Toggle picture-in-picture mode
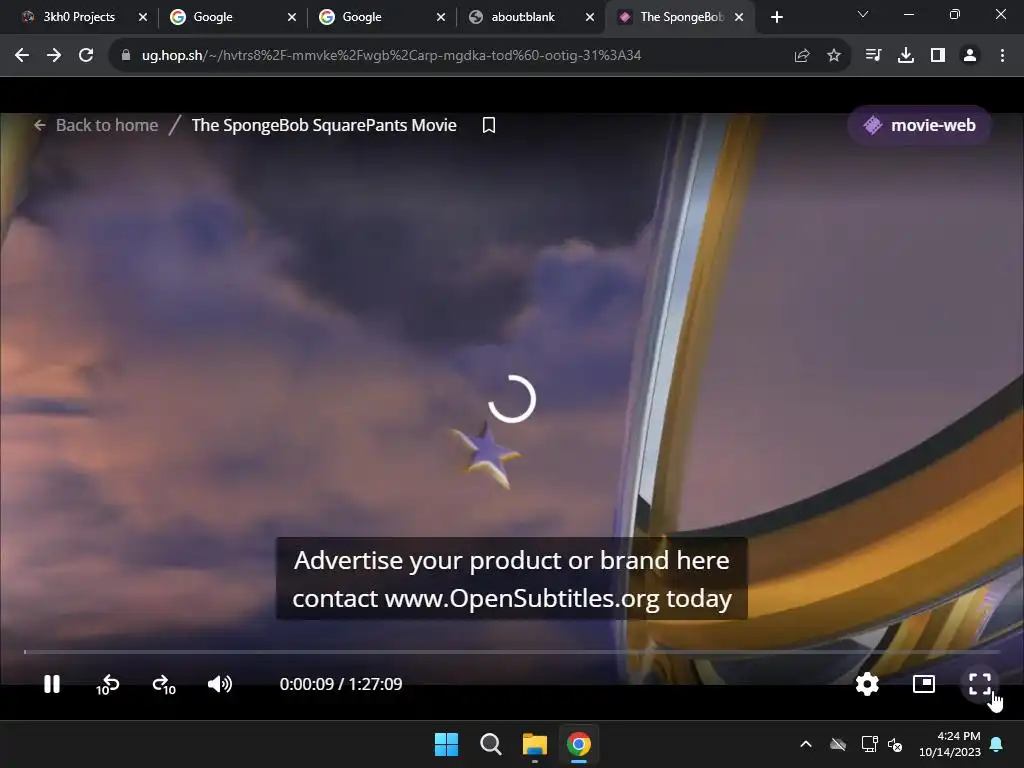 tap(923, 684)
